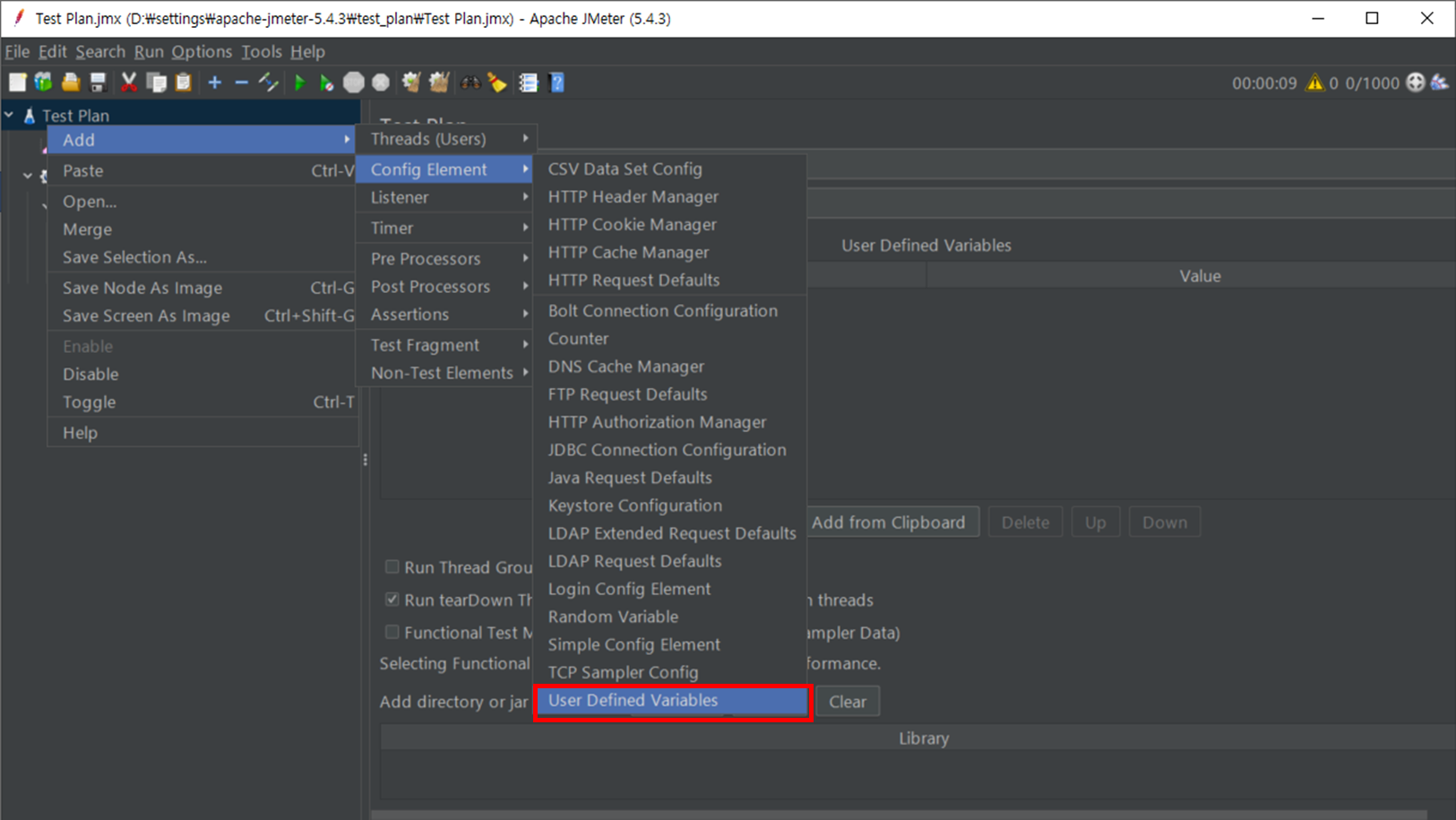Select CSV Data Set Config
Screen dimensions: 1456x820
click(x=670, y=168)
